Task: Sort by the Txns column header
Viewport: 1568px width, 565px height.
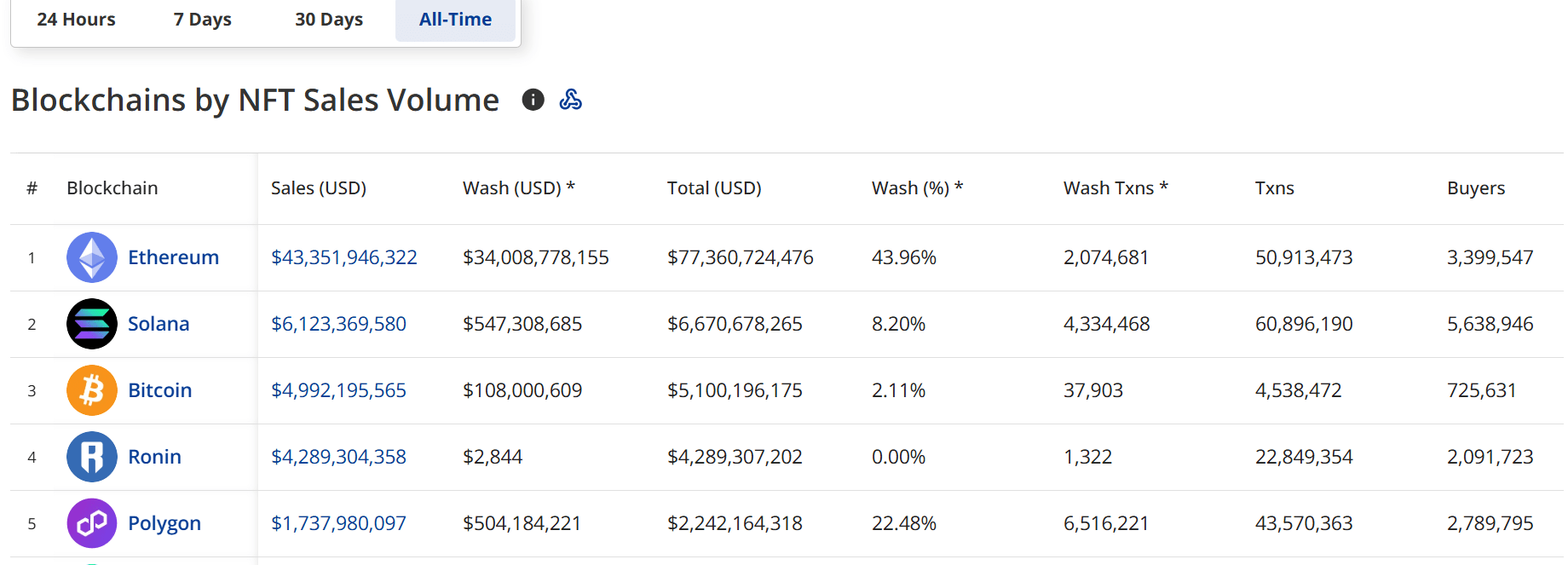Action: [1275, 188]
